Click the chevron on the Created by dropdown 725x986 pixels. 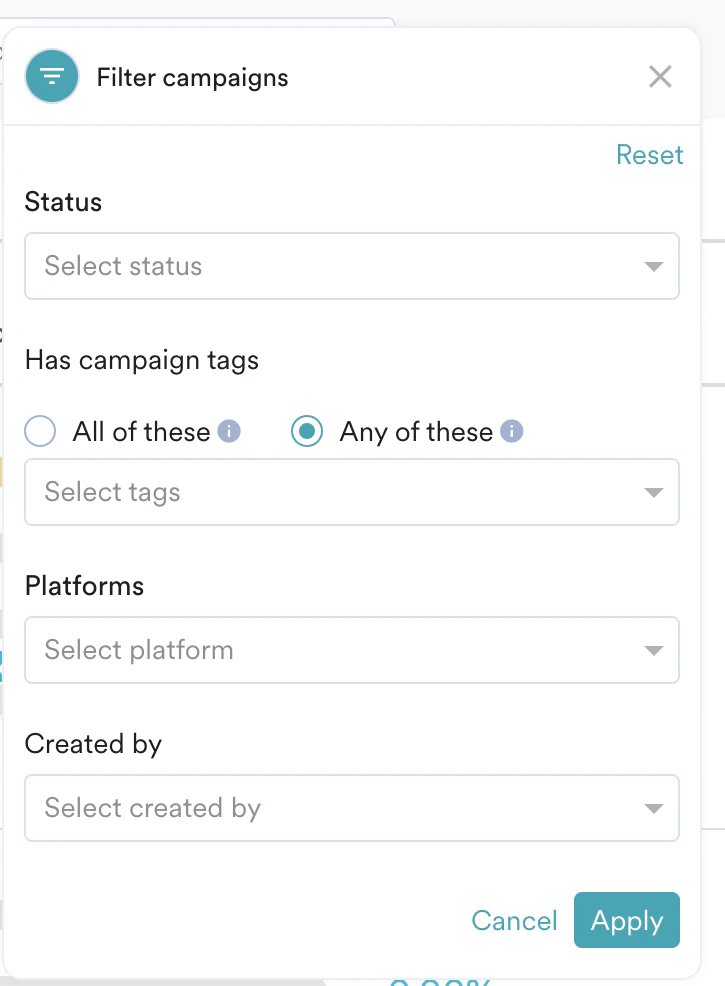pos(654,808)
